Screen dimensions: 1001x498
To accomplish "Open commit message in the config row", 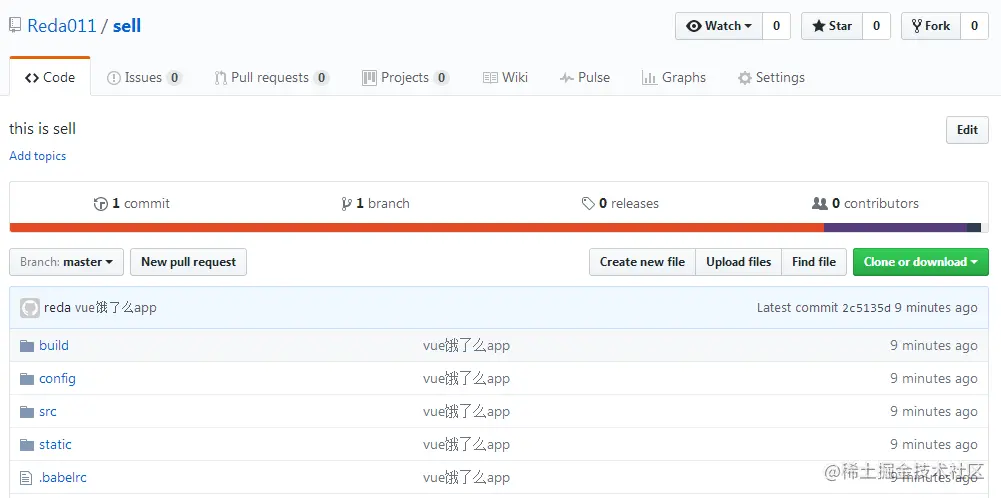I will point(466,379).
